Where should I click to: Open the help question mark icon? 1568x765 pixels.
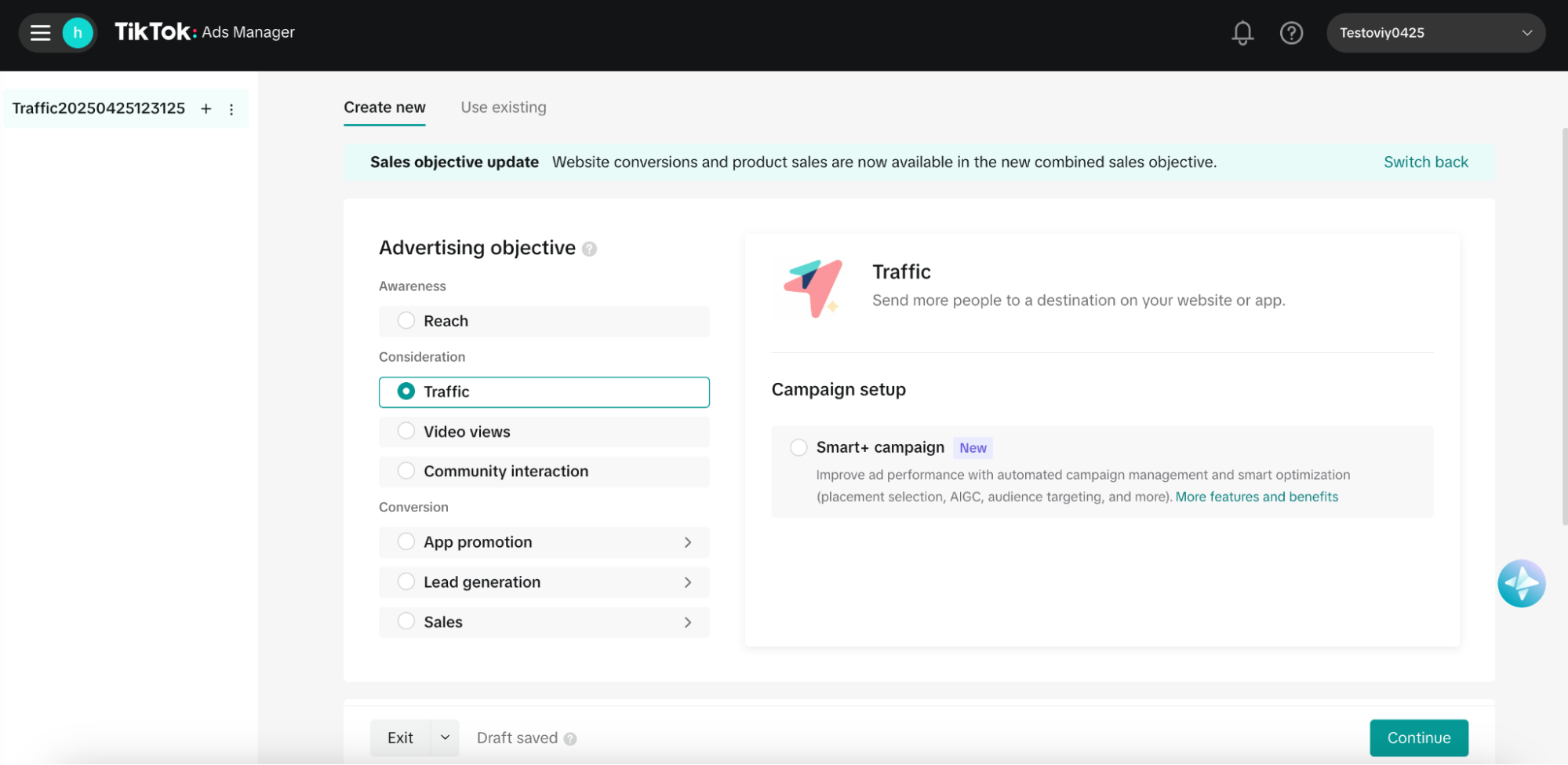1291,32
